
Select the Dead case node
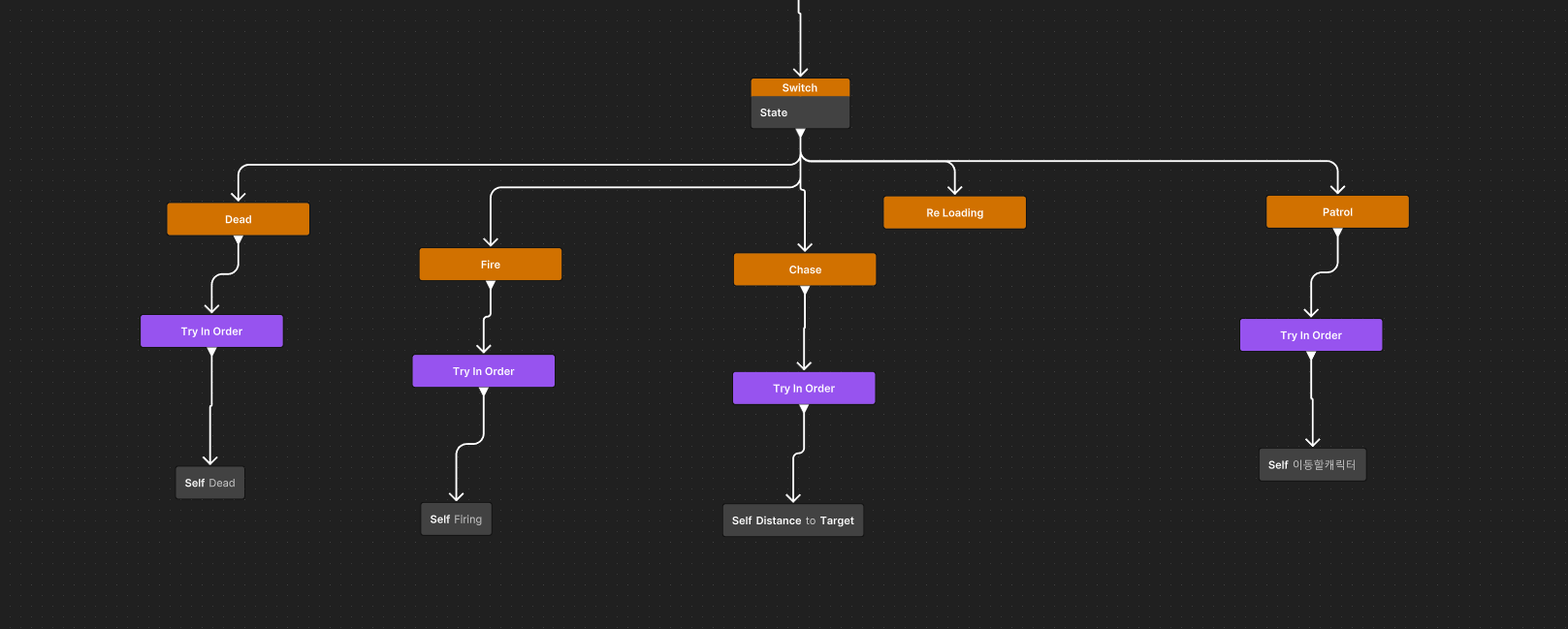238,219
